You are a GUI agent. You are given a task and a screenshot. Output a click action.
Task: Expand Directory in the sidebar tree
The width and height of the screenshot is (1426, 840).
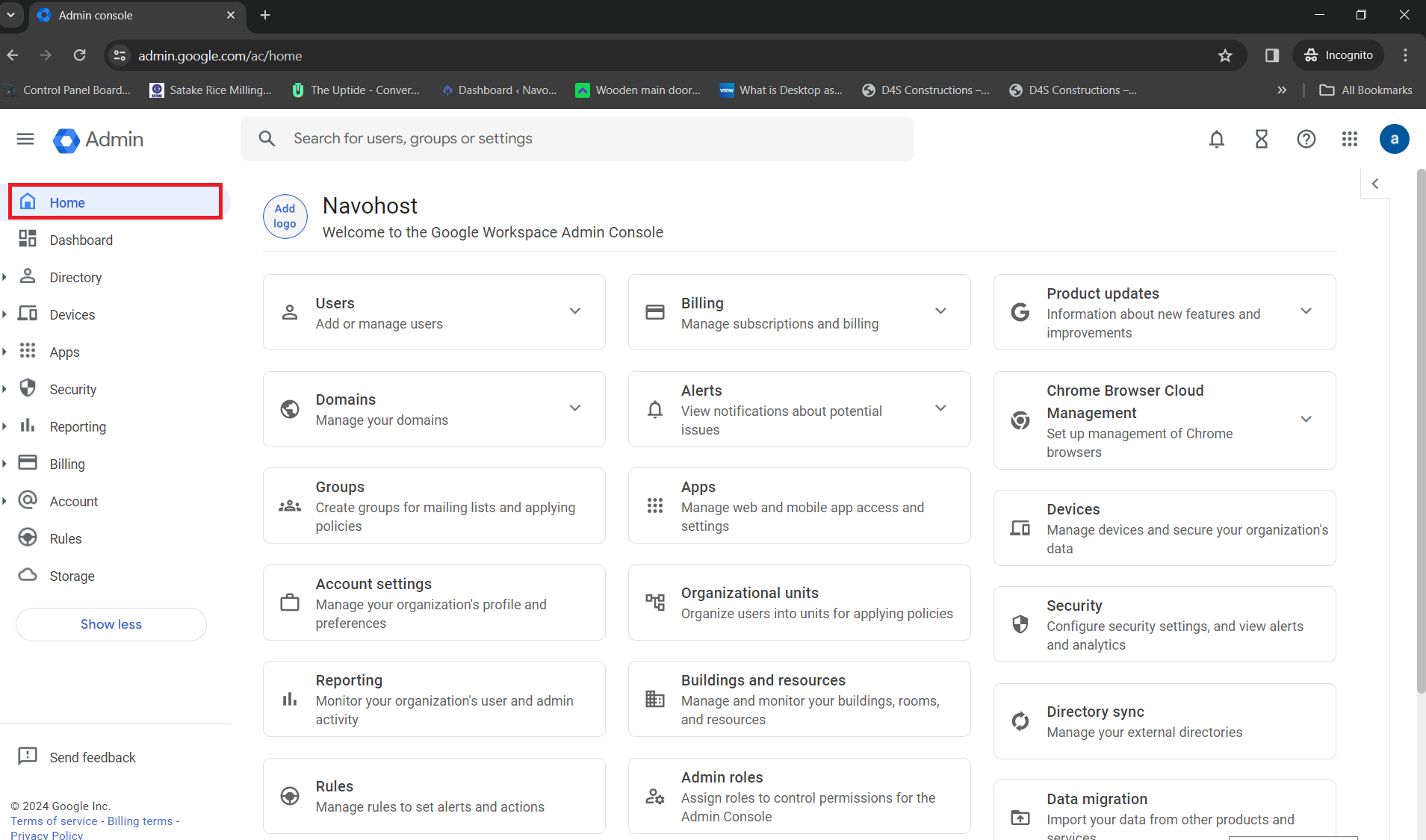coord(4,277)
